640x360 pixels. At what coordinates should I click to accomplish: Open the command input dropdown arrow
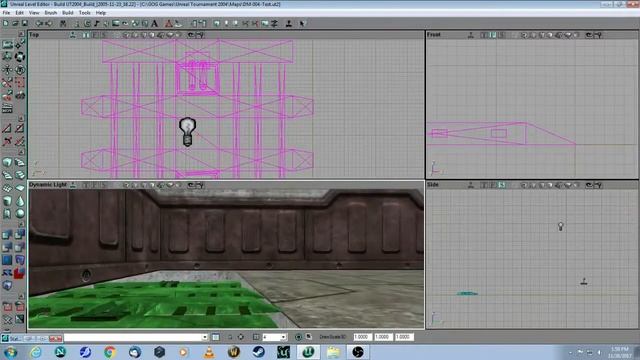[204, 337]
